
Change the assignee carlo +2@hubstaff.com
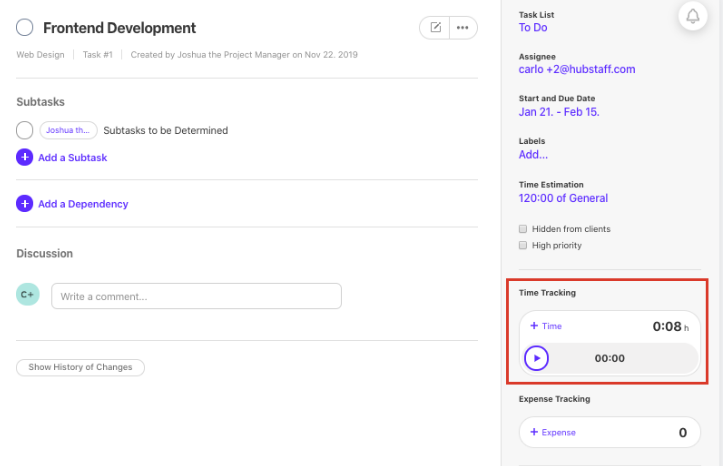[x=576, y=70]
